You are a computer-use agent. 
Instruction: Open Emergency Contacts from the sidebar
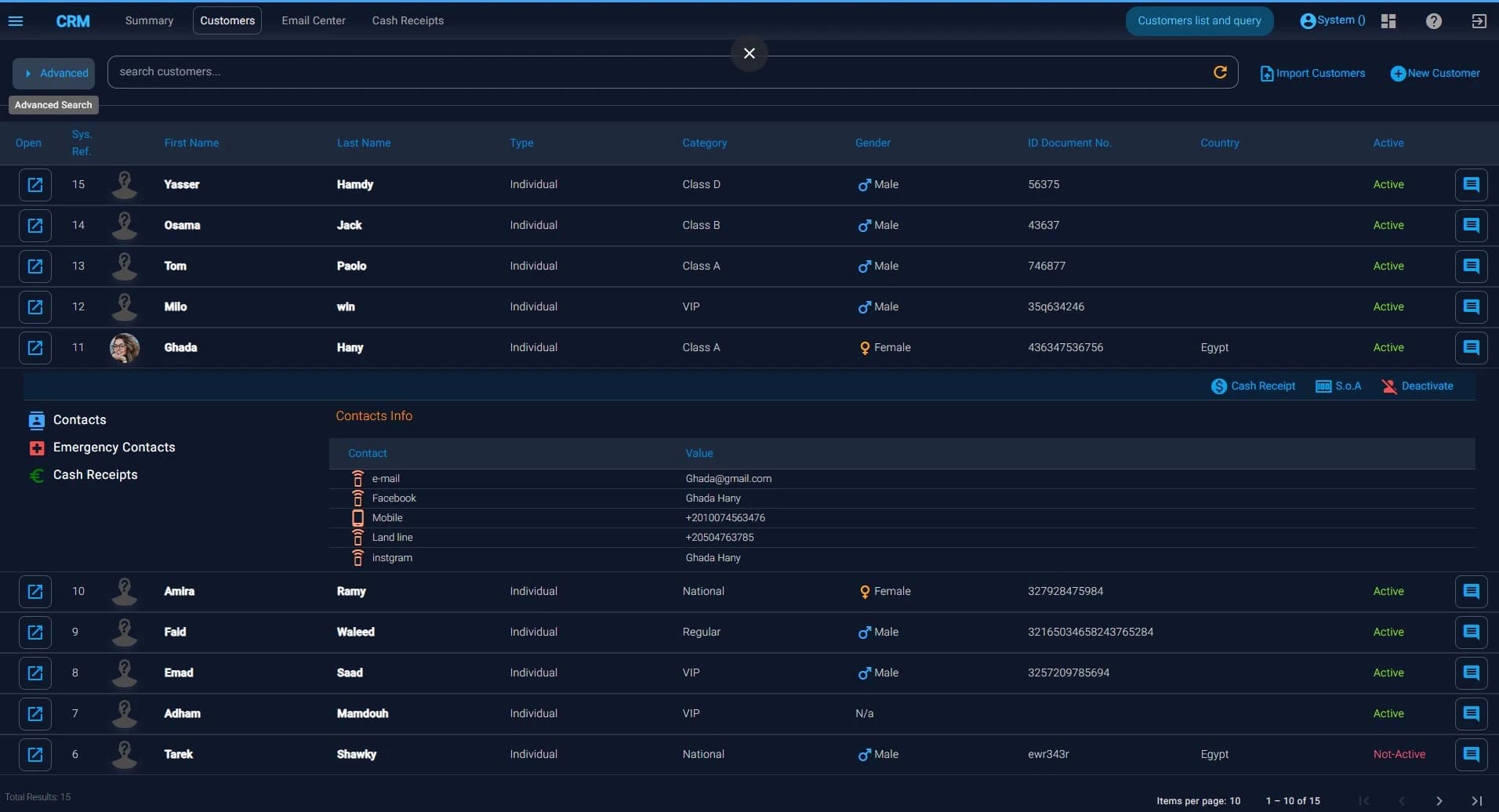point(114,447)
